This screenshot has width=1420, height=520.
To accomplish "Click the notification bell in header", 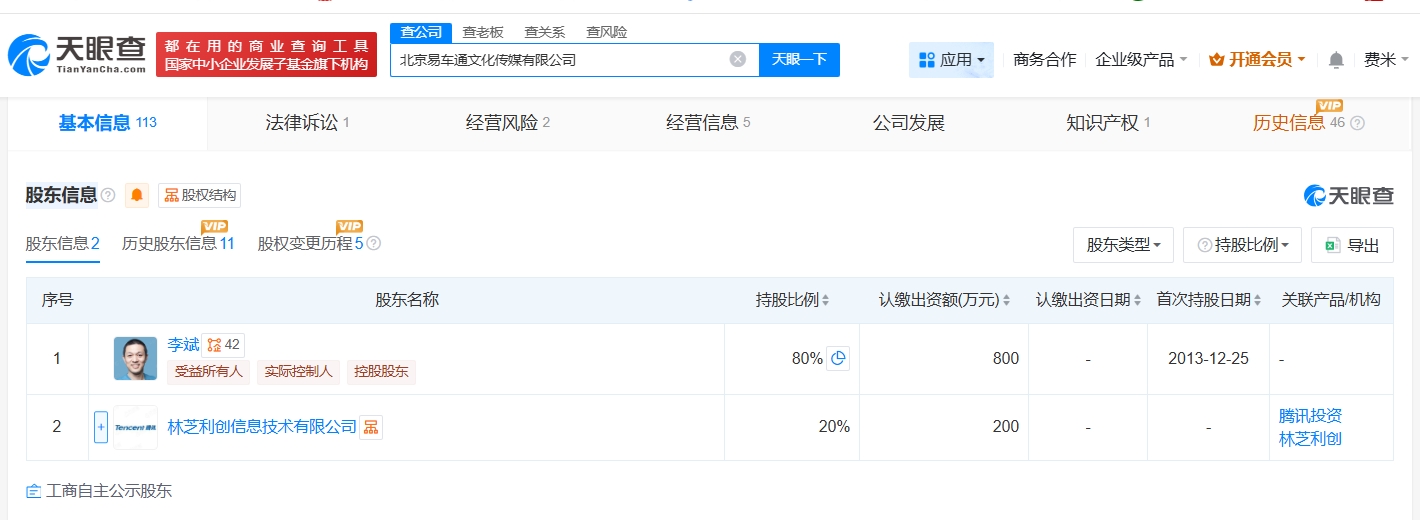I will (x=1336, y=60).
